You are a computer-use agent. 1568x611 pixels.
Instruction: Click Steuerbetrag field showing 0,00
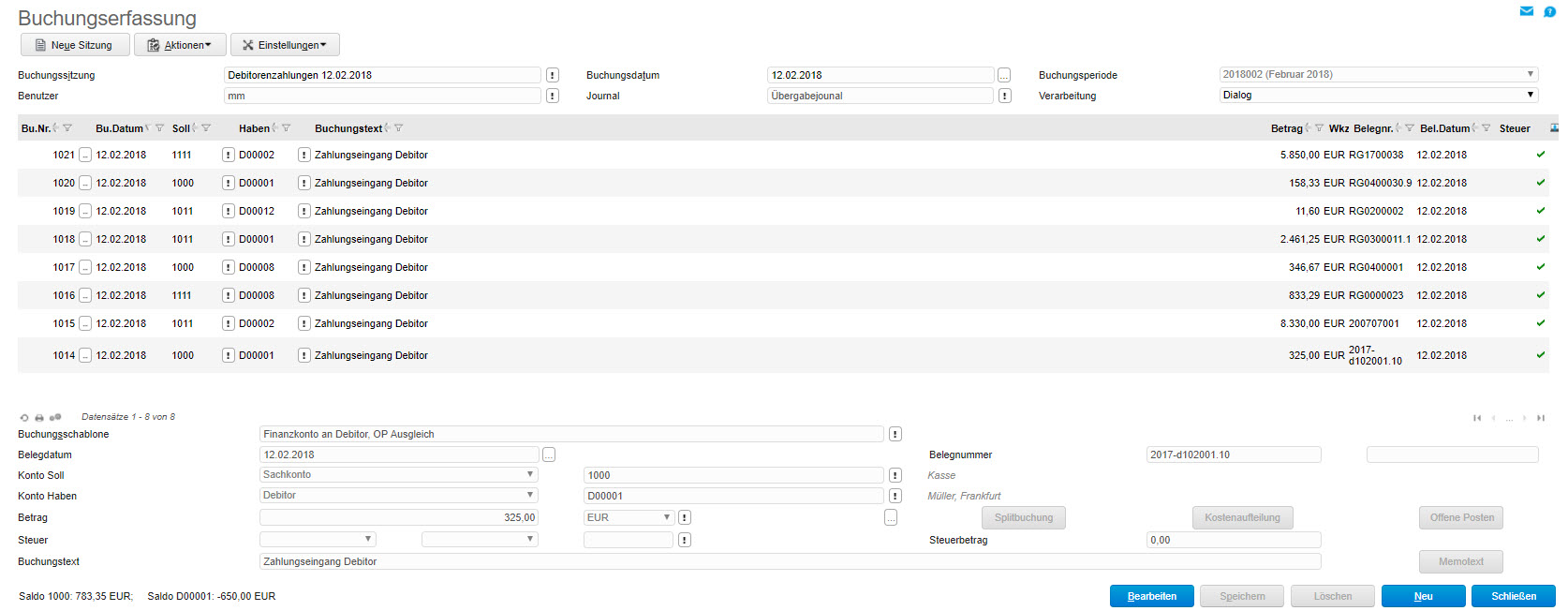pyautogui.click(x=1234, y=540)
